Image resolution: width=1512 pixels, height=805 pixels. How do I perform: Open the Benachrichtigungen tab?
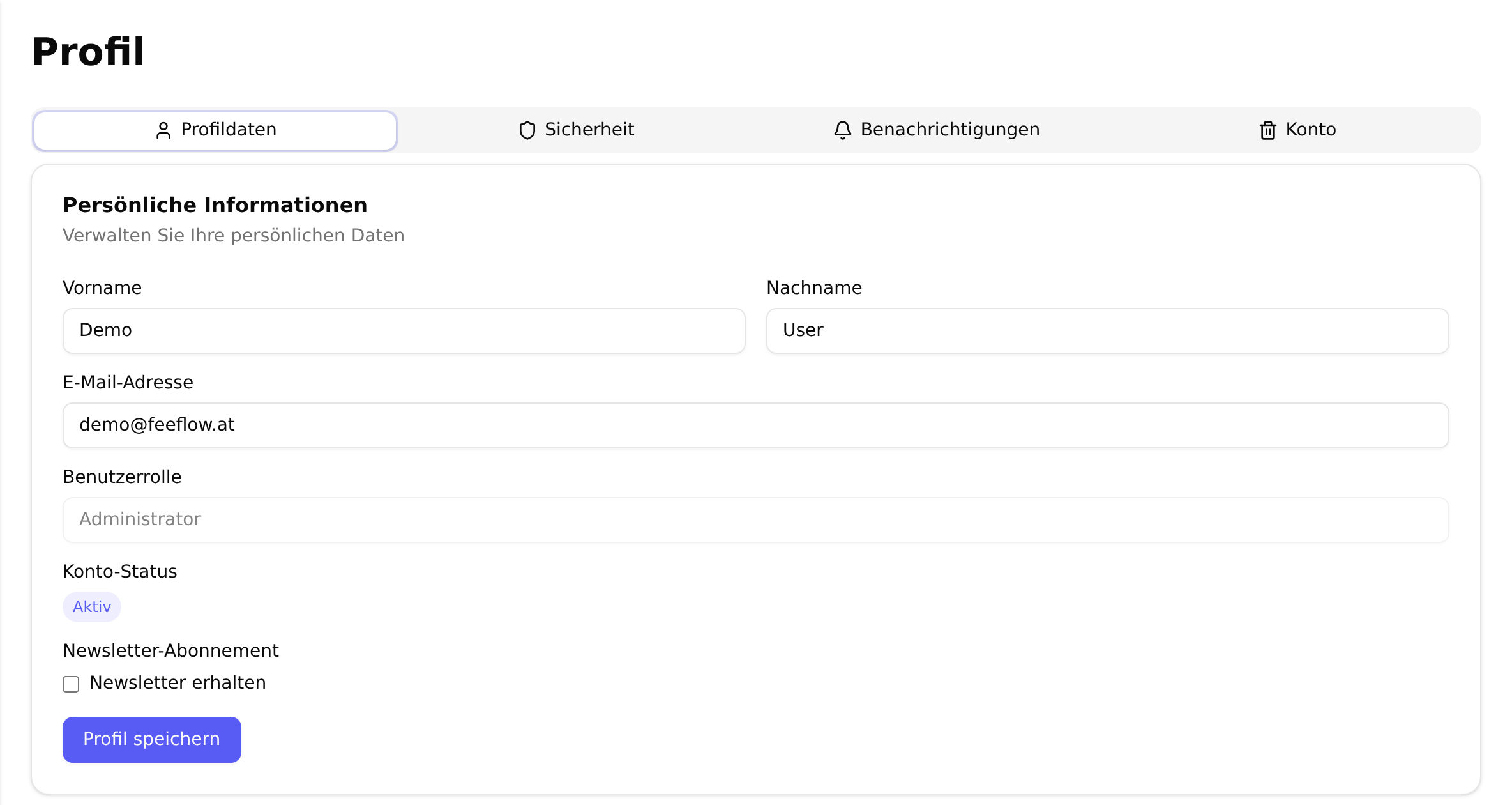(x=937, y=130)
